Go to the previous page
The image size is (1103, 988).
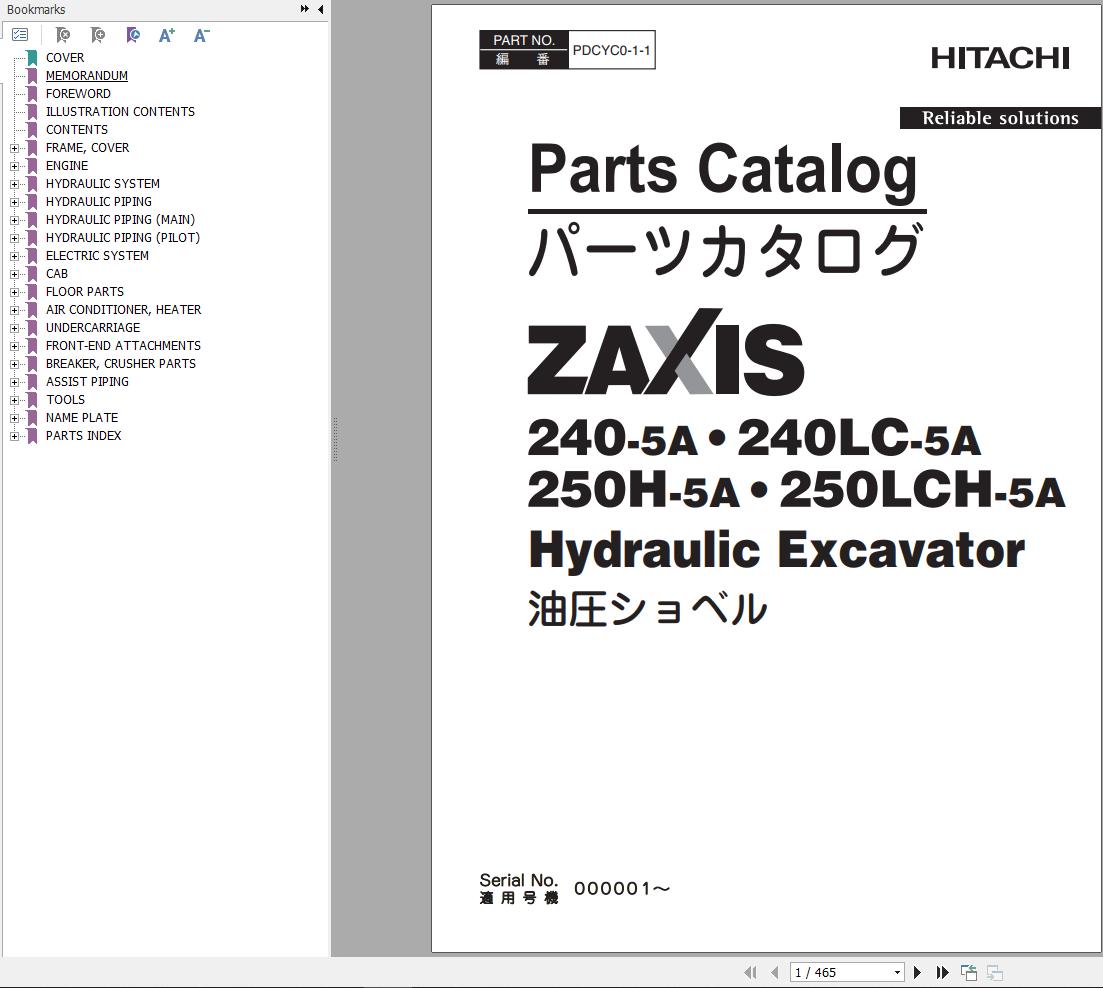[774, 973]
